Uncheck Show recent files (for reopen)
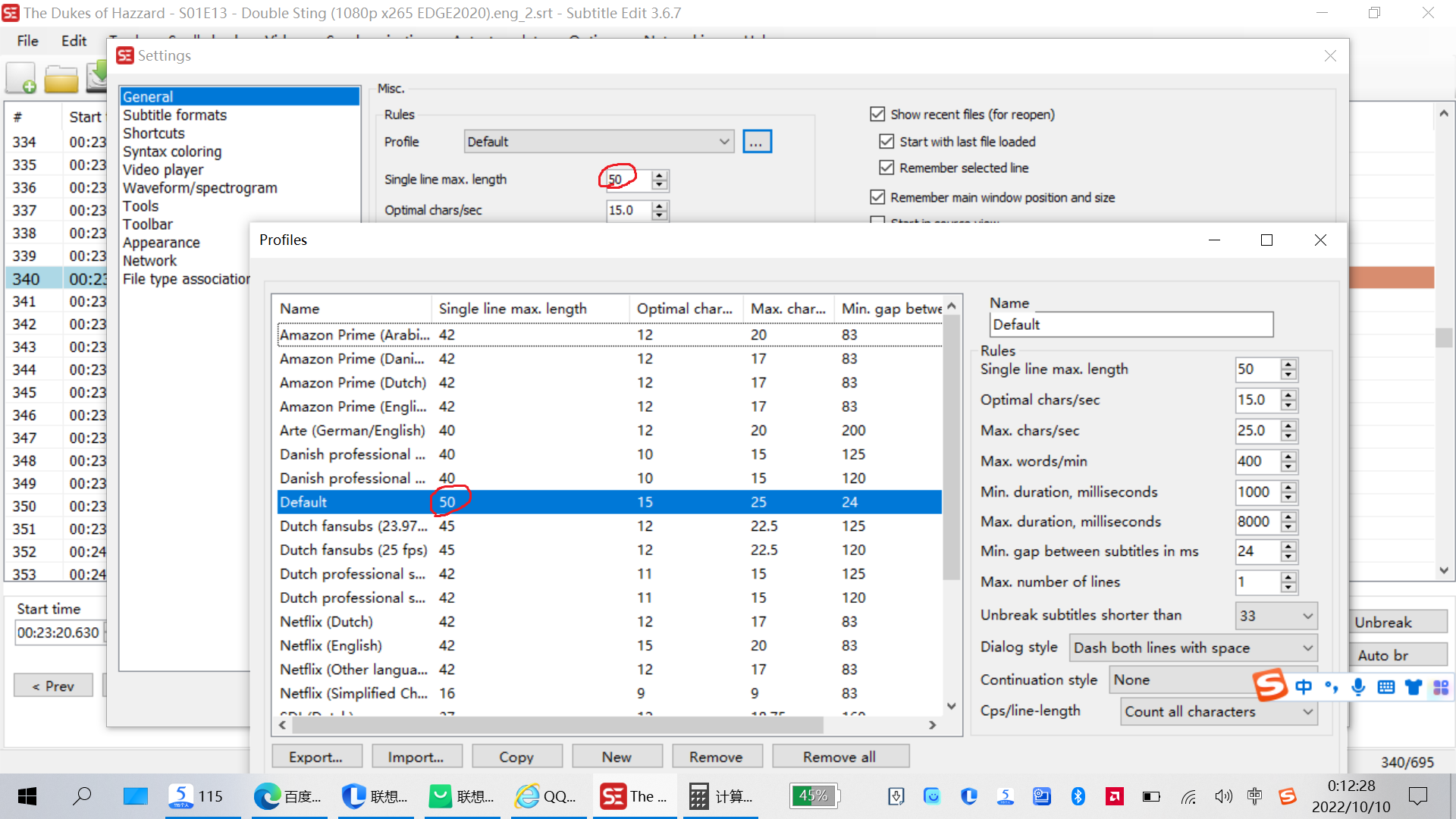Screen dimensions: 1456x819 pyautogui.click(x=877, y=114)
